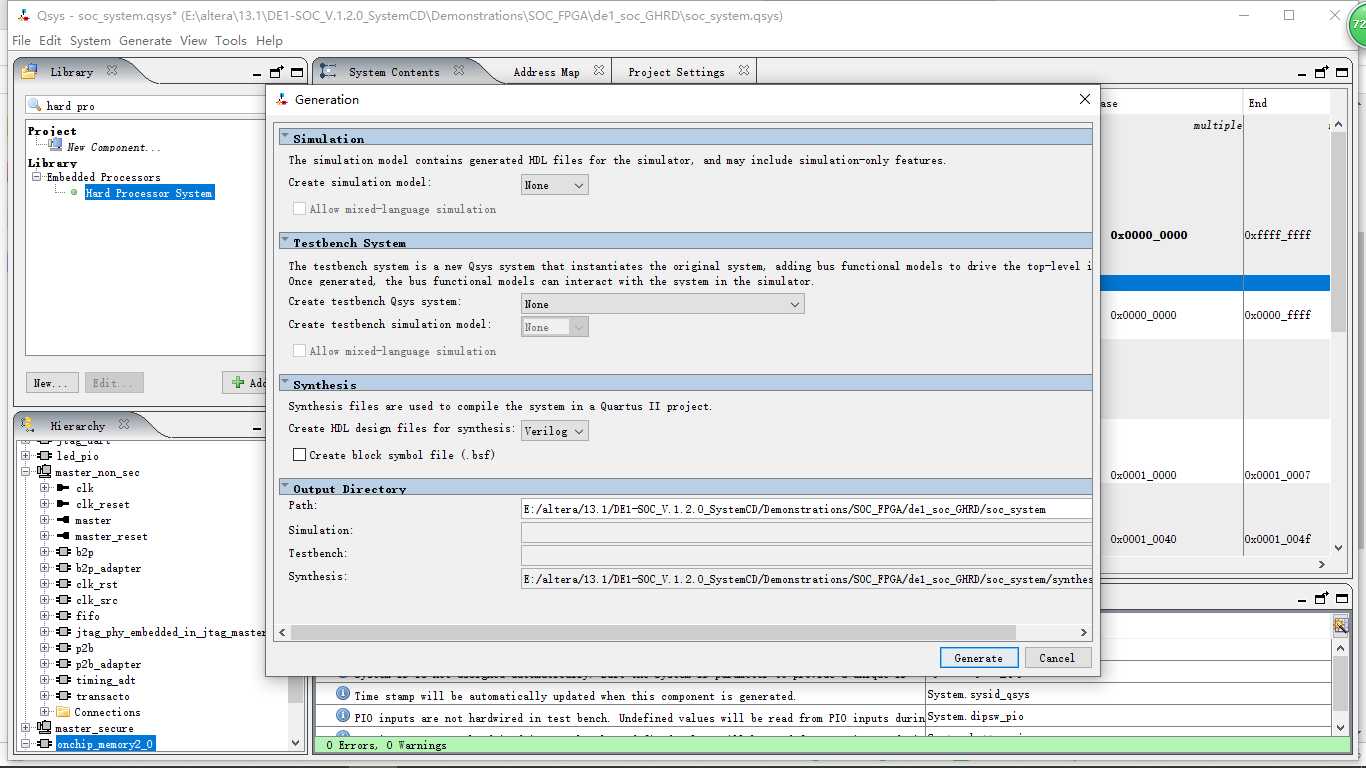The height and width of the screenshot is (768, 1366).
Task: Open the Generate menu
Action: click(x=146, y=41)
